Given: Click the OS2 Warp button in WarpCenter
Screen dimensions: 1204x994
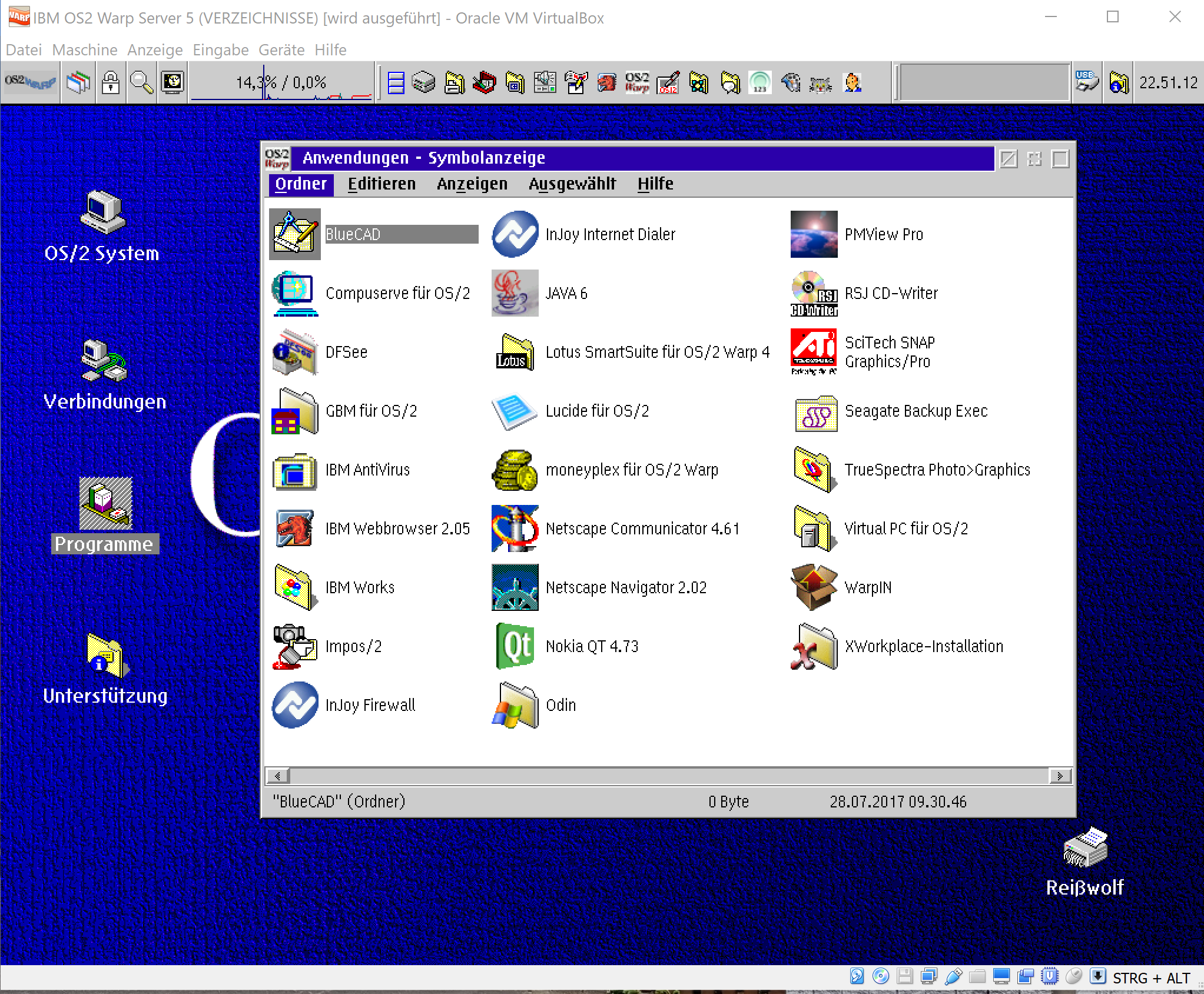Looking at the screenshot, I should (31, 83).
